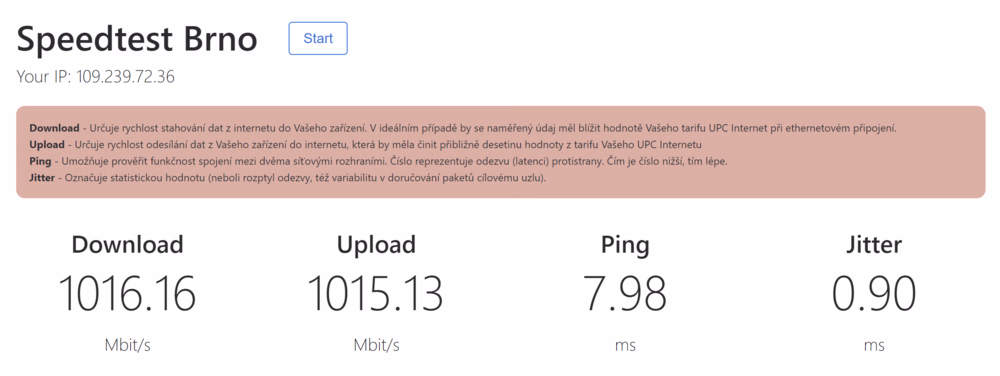Viewport: 1000px width, 376px height.
Task: Click the Start button
Action: point(318,38)
